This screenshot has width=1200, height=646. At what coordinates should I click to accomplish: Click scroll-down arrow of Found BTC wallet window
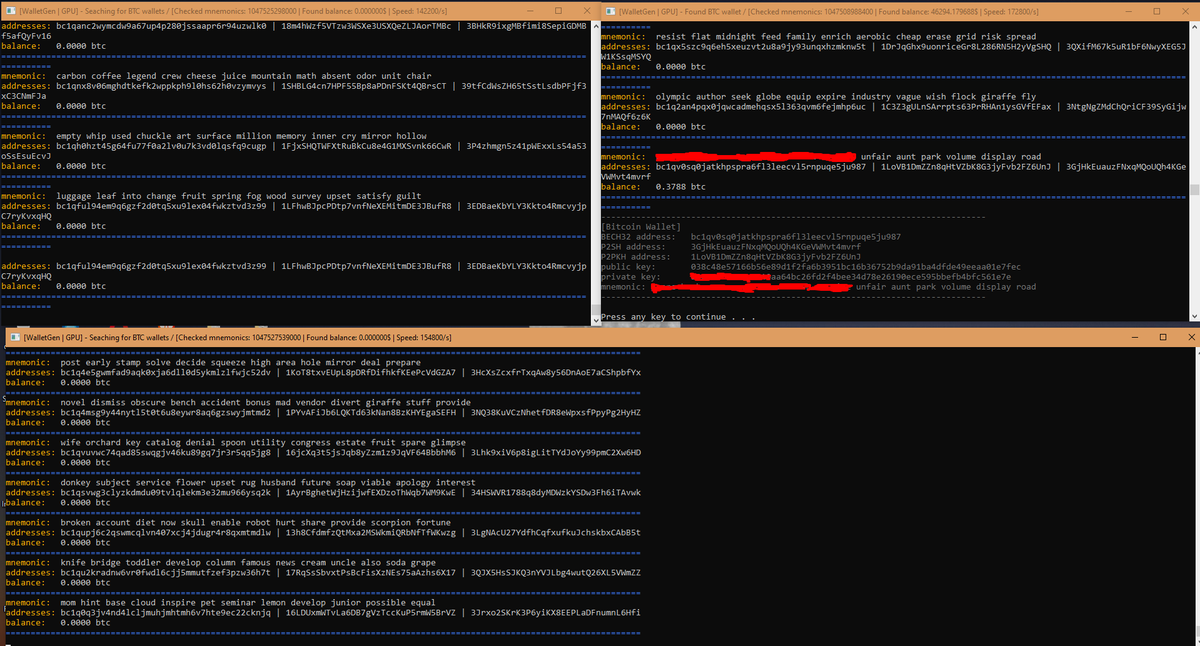1193,317
